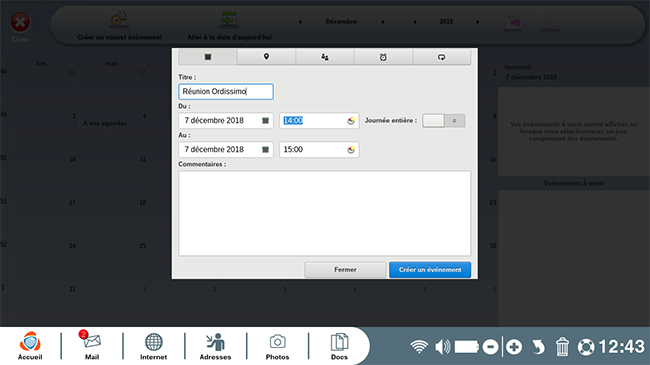The image size is (650, 365).
Task: Open clock picker next to 15:00
Action: (351, 150)
